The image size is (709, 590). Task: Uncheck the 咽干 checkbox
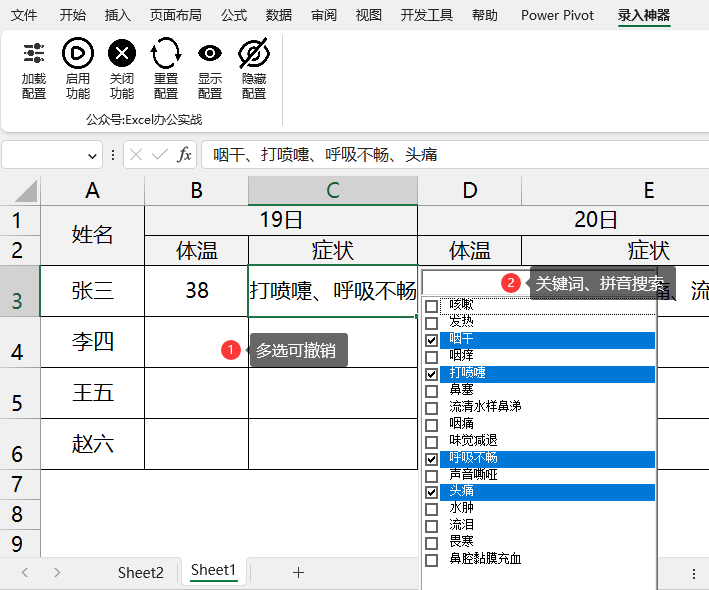pos(432,340)
